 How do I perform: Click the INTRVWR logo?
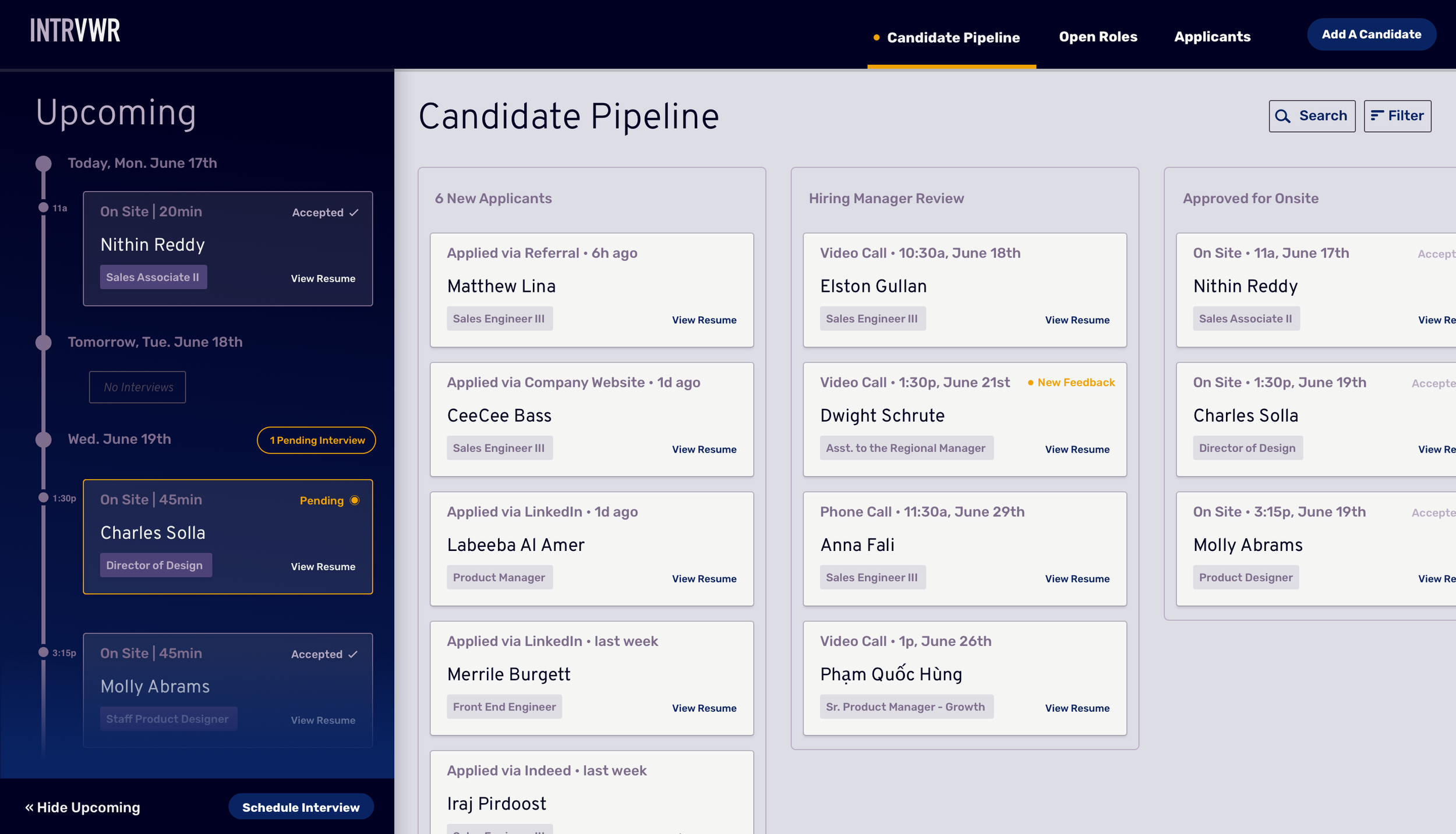[75, 30]
